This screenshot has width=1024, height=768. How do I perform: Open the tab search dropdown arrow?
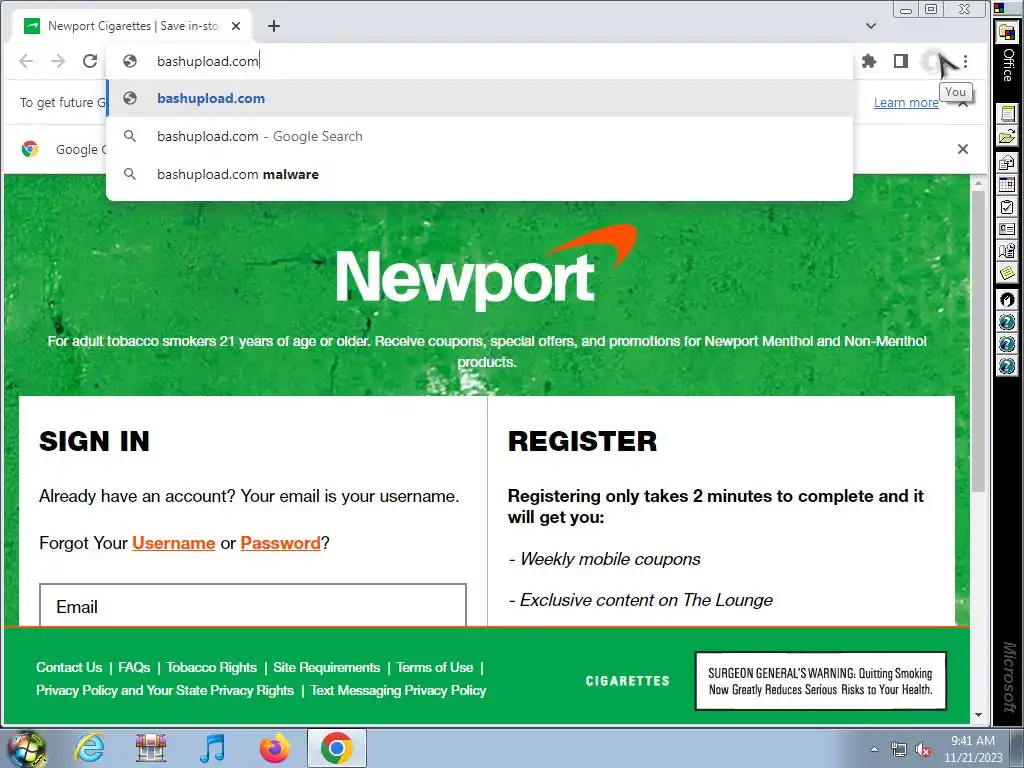point(871,26)
